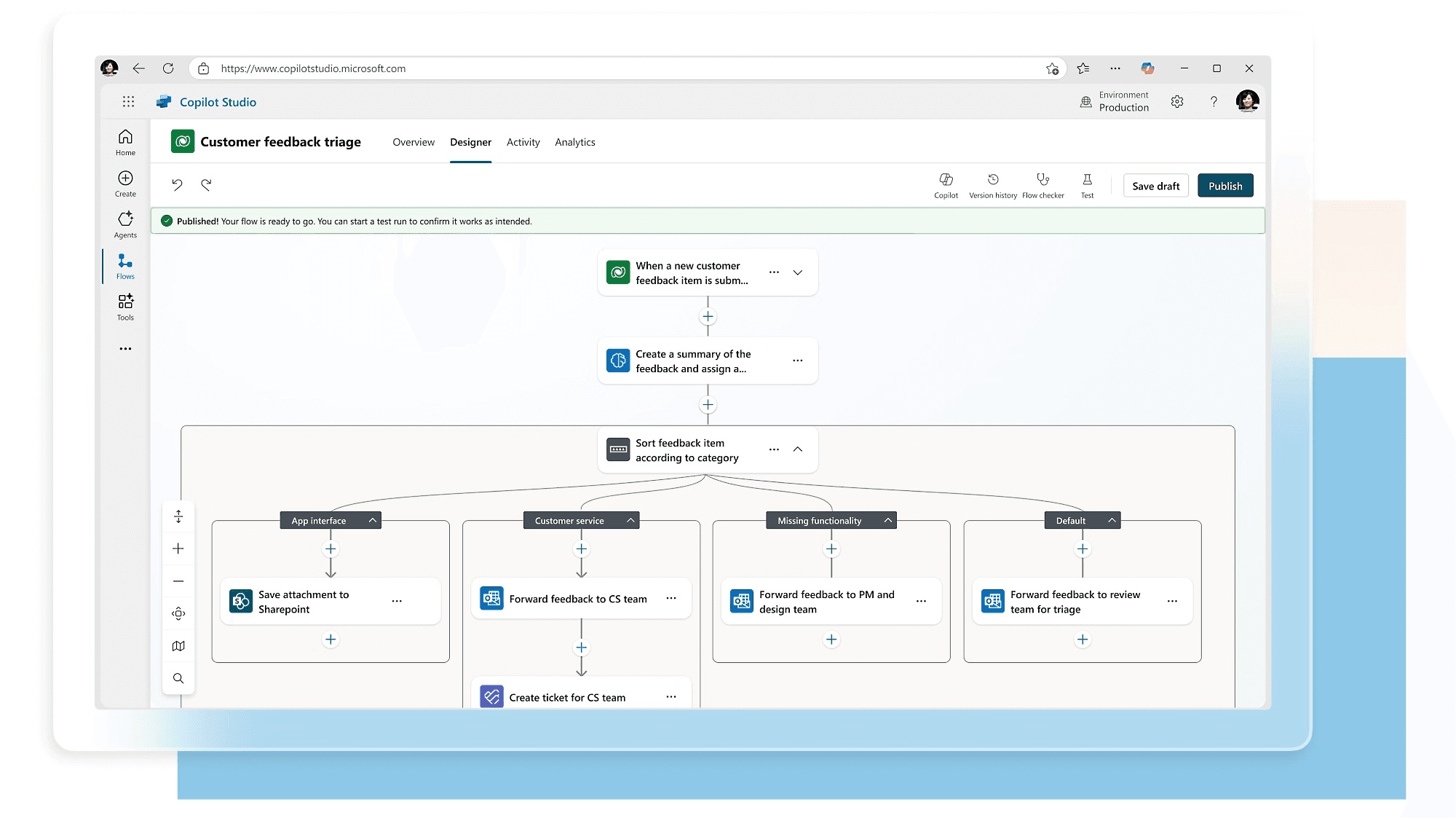Collapse the App interface branch
The image size is (1456, 818).
(x=373, y=520)
